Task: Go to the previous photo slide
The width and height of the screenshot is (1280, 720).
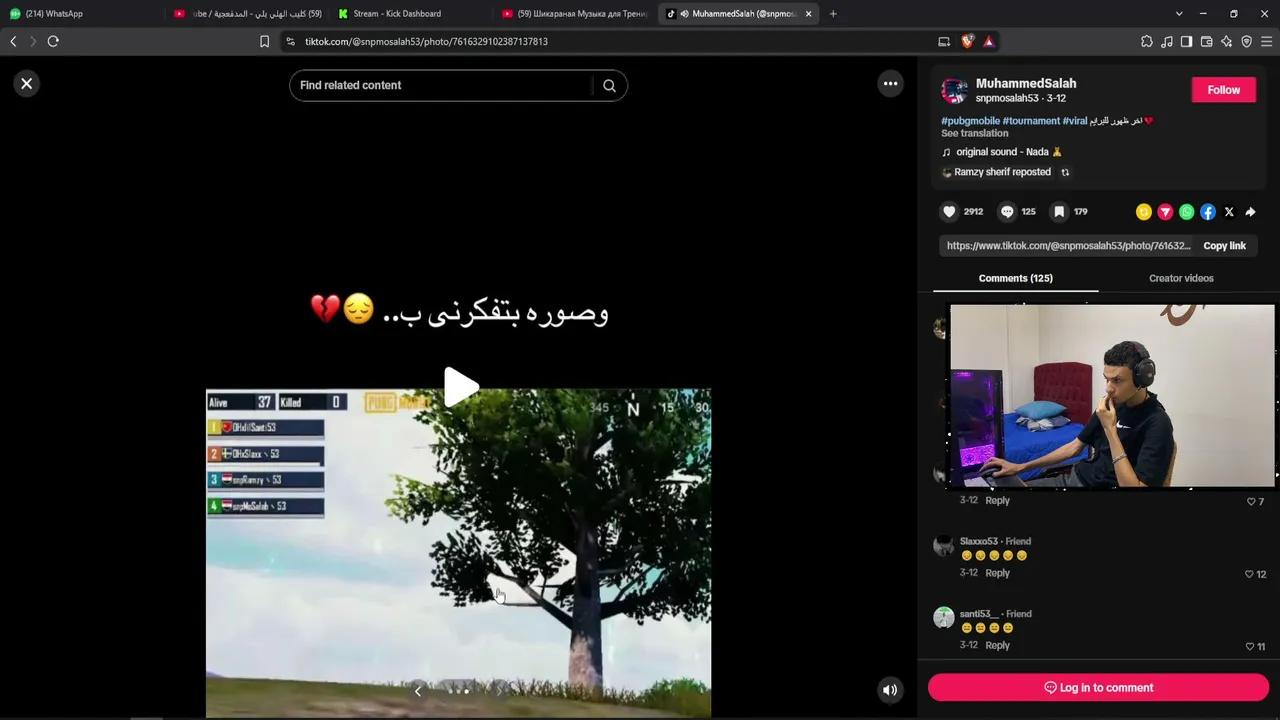Action: (418, 690)
